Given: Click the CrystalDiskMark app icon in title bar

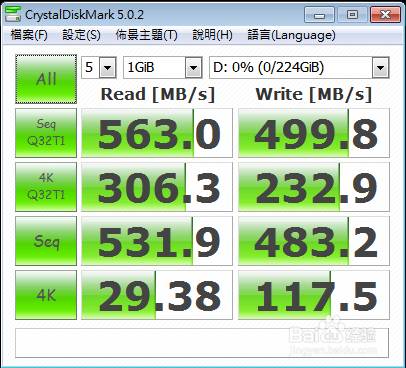Looking at the screenshot, I should [13, 15].
